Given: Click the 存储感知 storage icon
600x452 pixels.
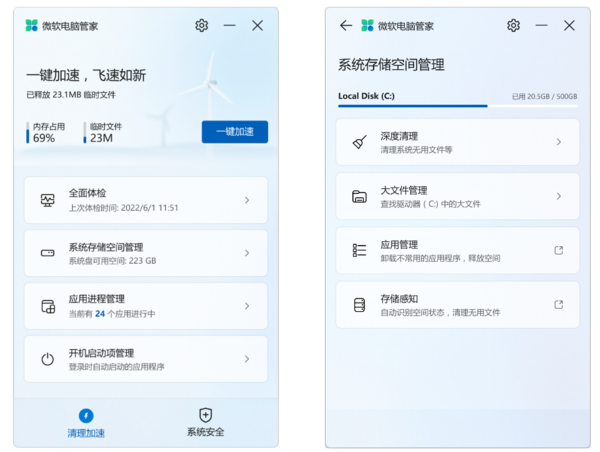Looking at the screenshot, I should point(359,305).
